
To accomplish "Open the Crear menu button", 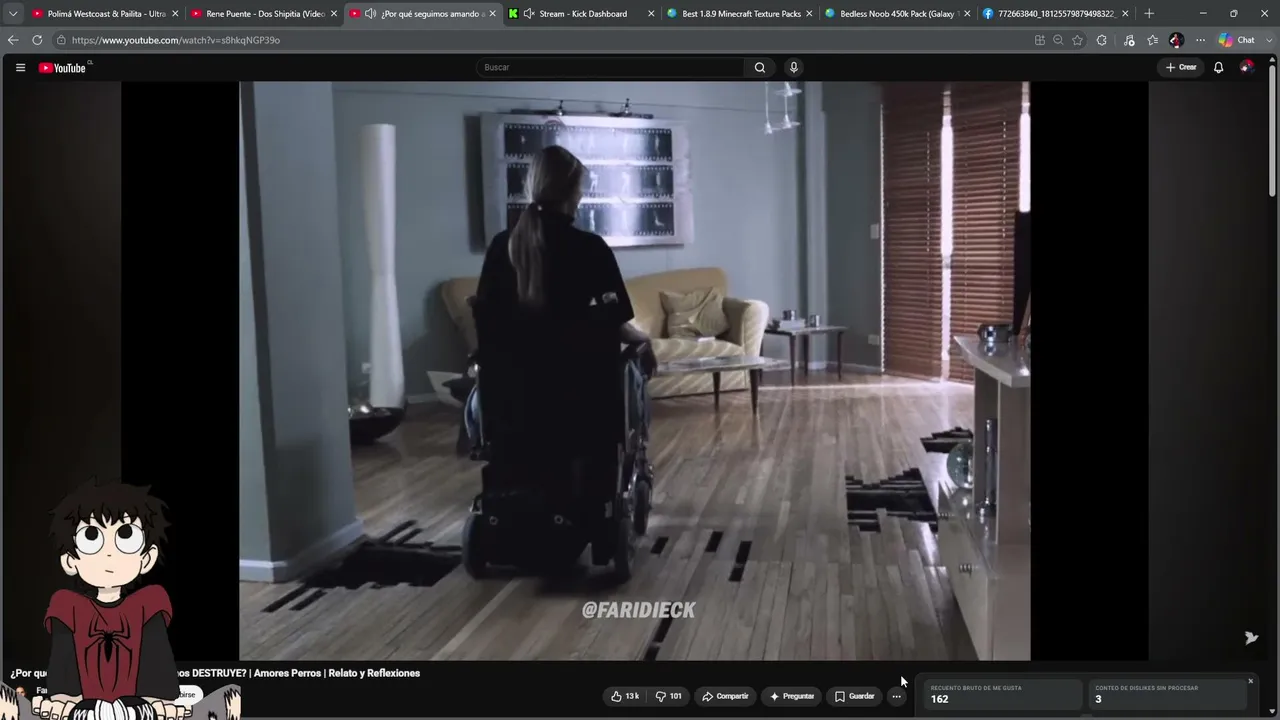I will [x=1181, y=67].
